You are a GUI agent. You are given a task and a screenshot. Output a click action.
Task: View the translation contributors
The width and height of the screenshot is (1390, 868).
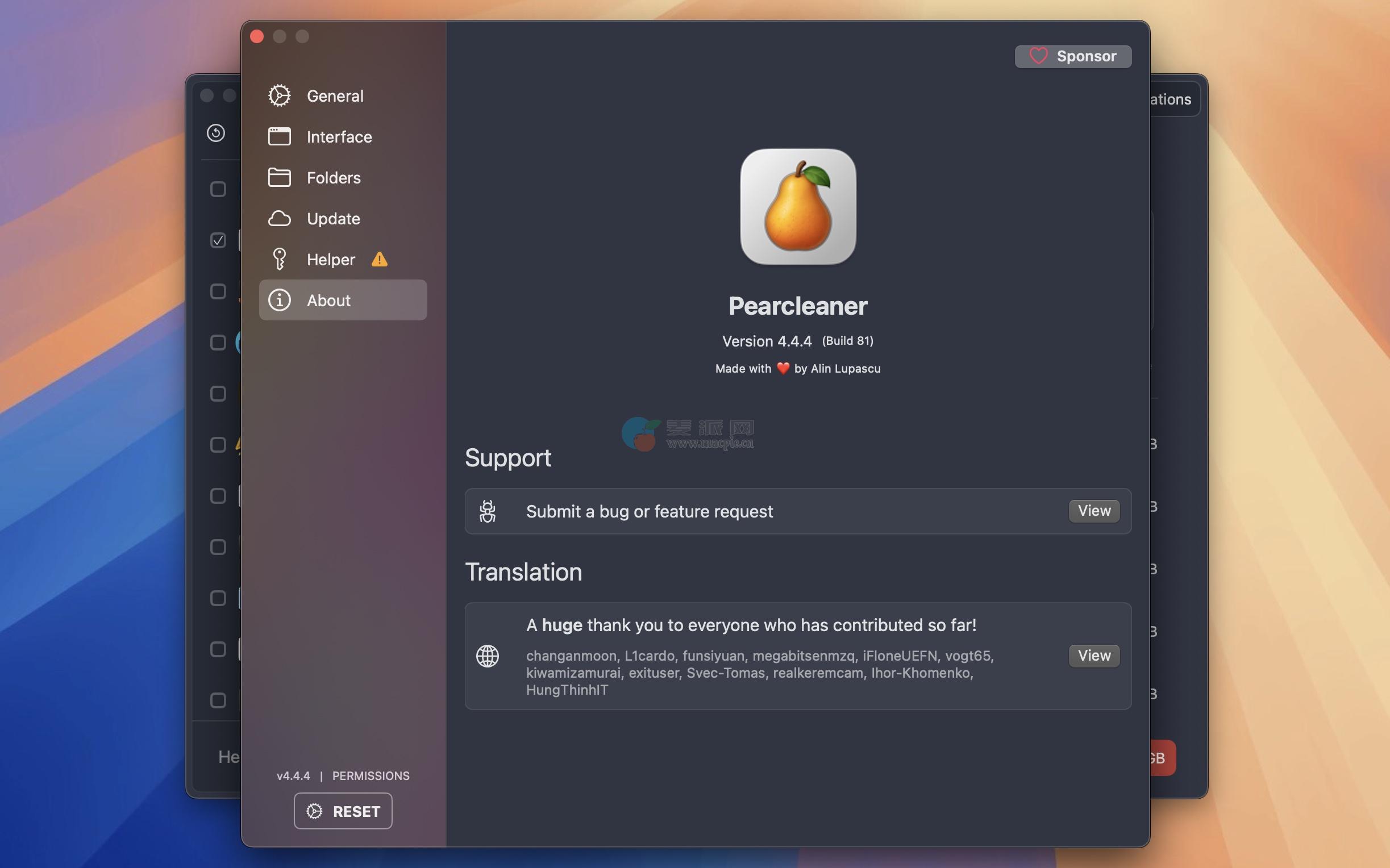pyautogui.click(x=1094, y=656)
